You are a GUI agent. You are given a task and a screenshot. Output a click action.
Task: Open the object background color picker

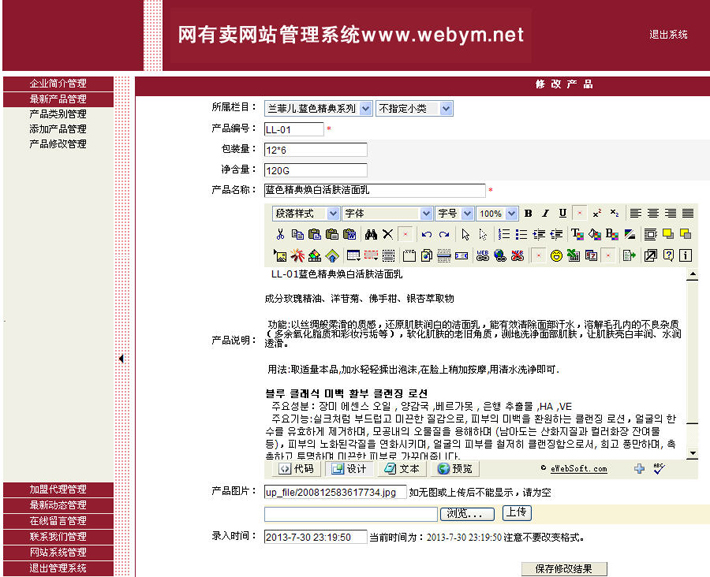tap(612, 234)
